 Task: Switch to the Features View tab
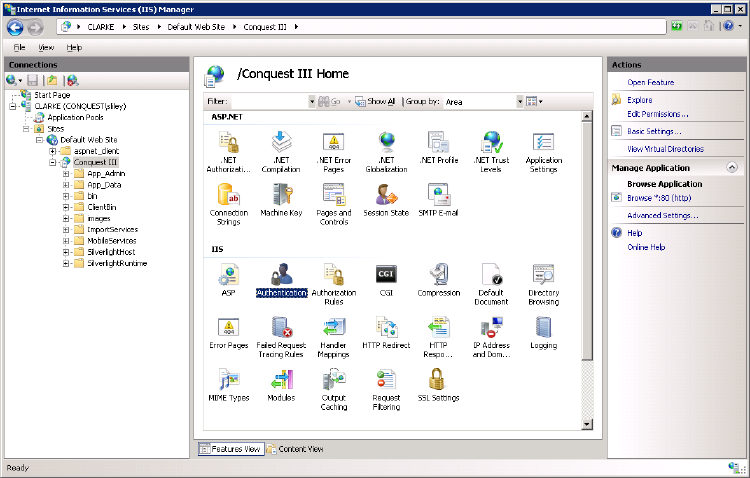pyautogui.click(x=231, y=449)
